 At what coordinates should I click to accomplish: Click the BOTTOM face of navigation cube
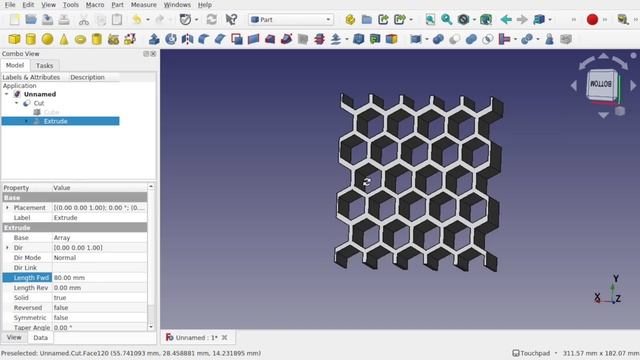coord(601,84)
